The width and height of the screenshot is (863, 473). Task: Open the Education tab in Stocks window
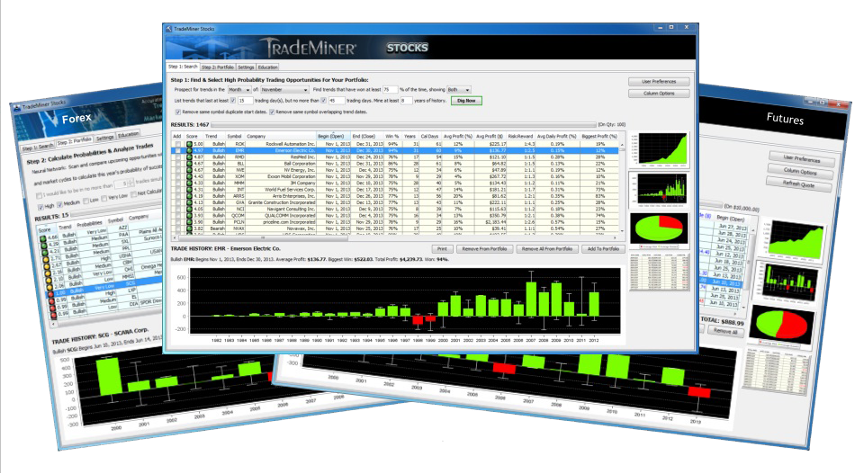tap(267, 67)
